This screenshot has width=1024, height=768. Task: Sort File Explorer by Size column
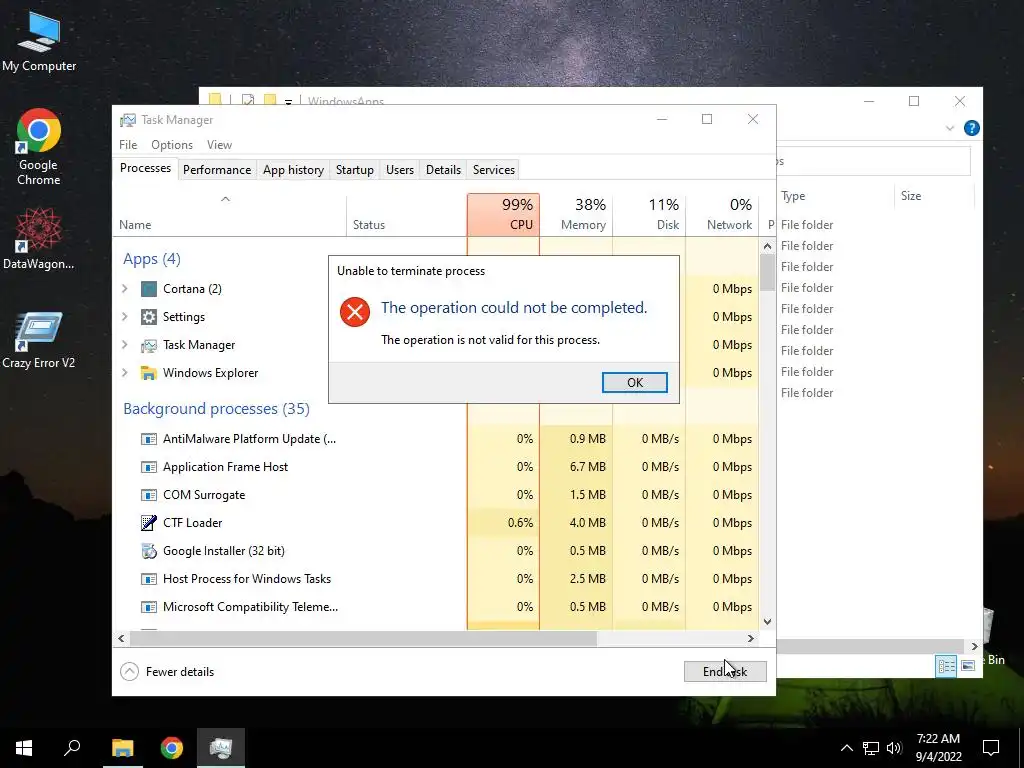933,196
